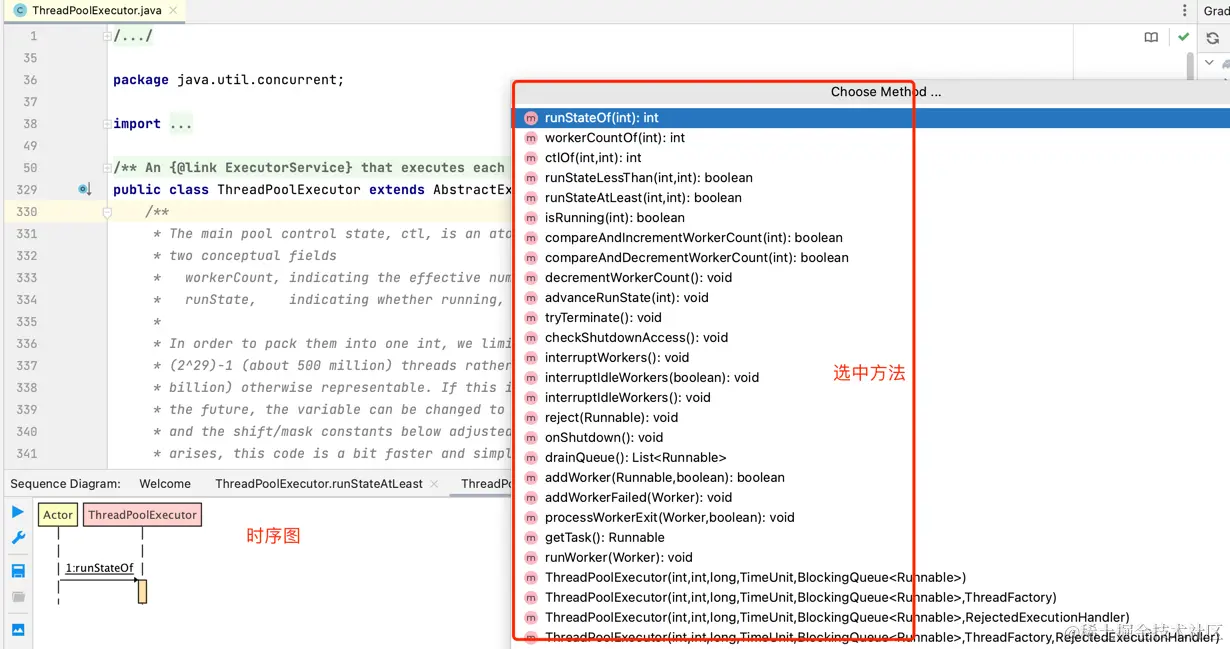Click the gutter implementation marker on line 329
1230x649 pixels.
pyautogui.click(x=85, y=189)
